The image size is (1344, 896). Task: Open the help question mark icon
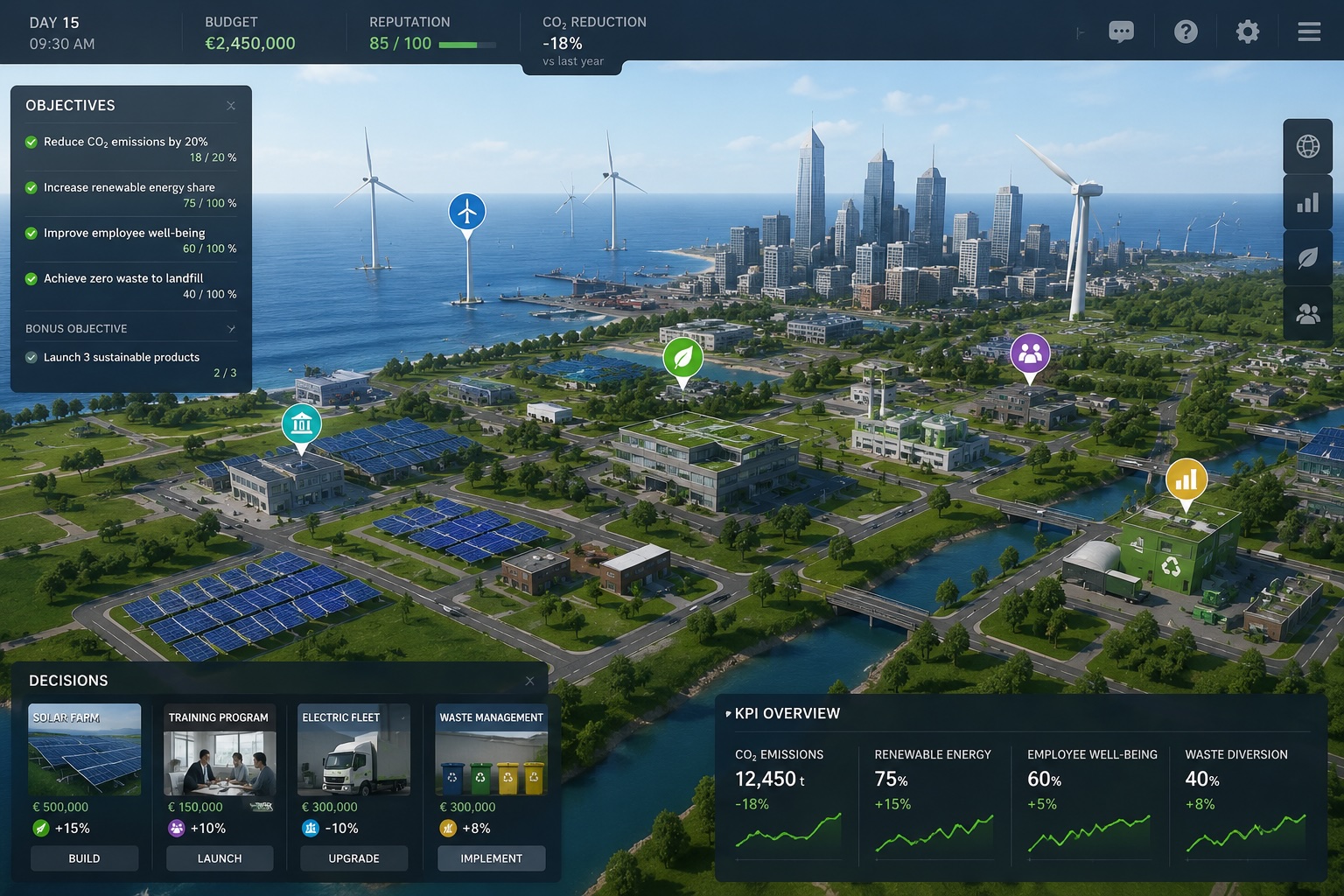pyautogui.click(x=1186, y=32)
